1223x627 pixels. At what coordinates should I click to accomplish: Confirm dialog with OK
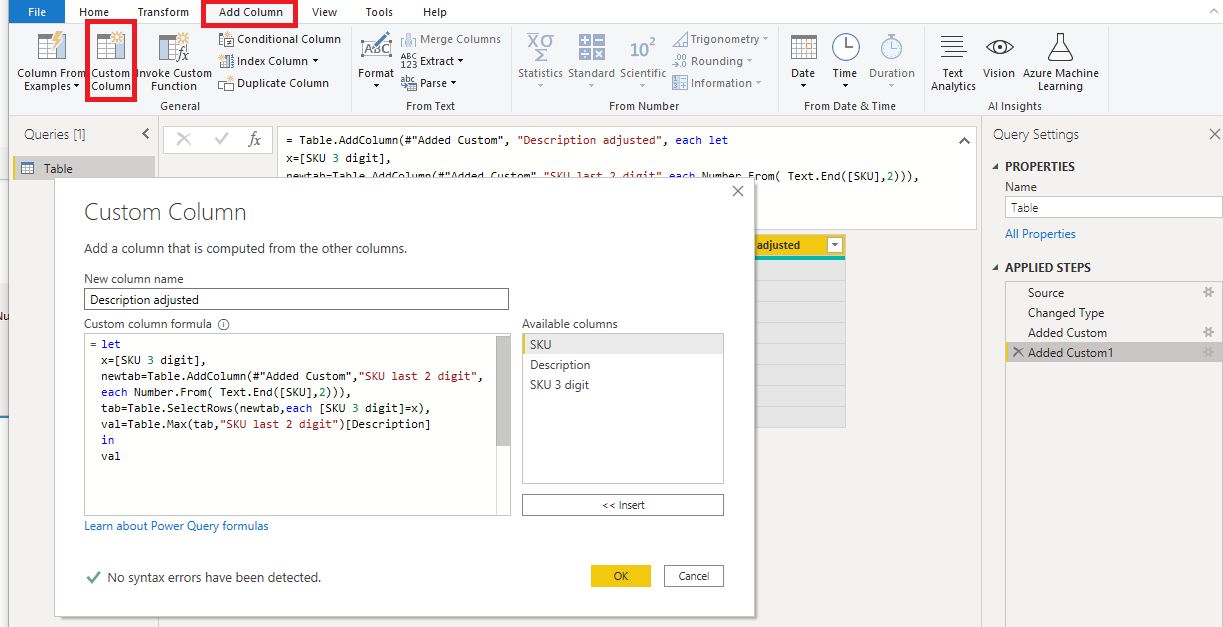pyautogui.click(x=620, y=576)
